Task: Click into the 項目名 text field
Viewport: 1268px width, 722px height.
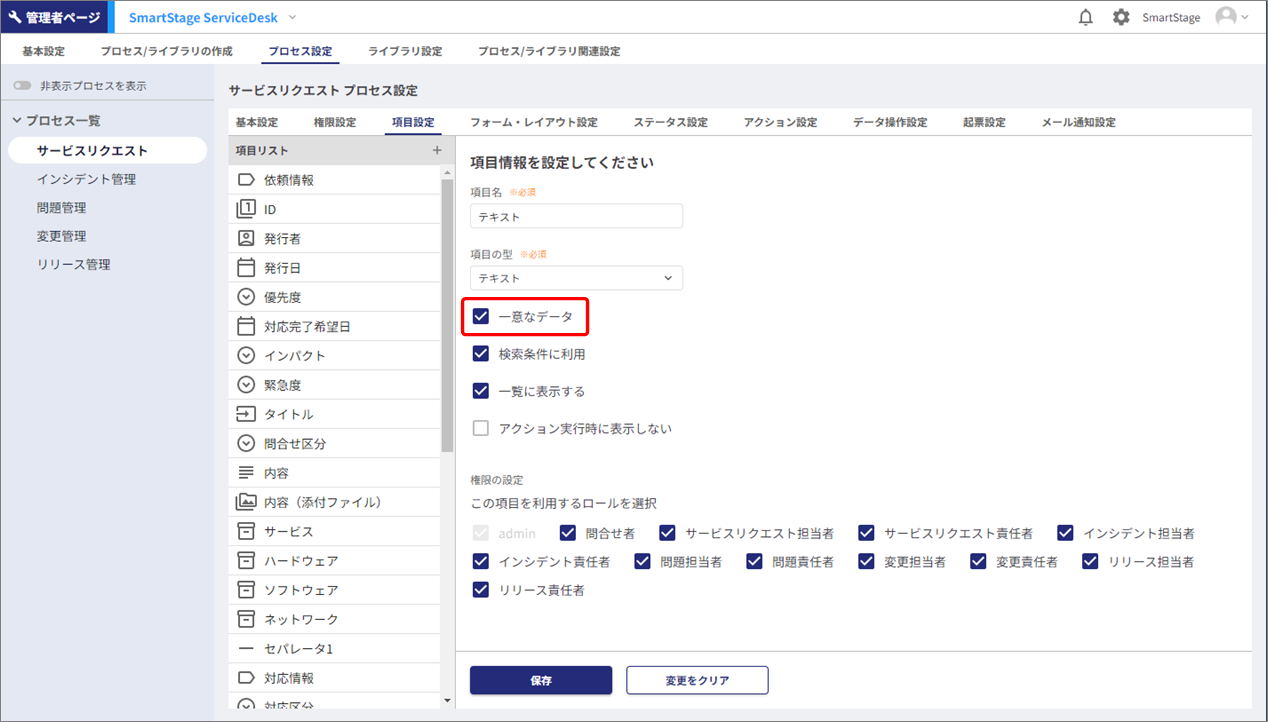Action: (x=576, y=216)
